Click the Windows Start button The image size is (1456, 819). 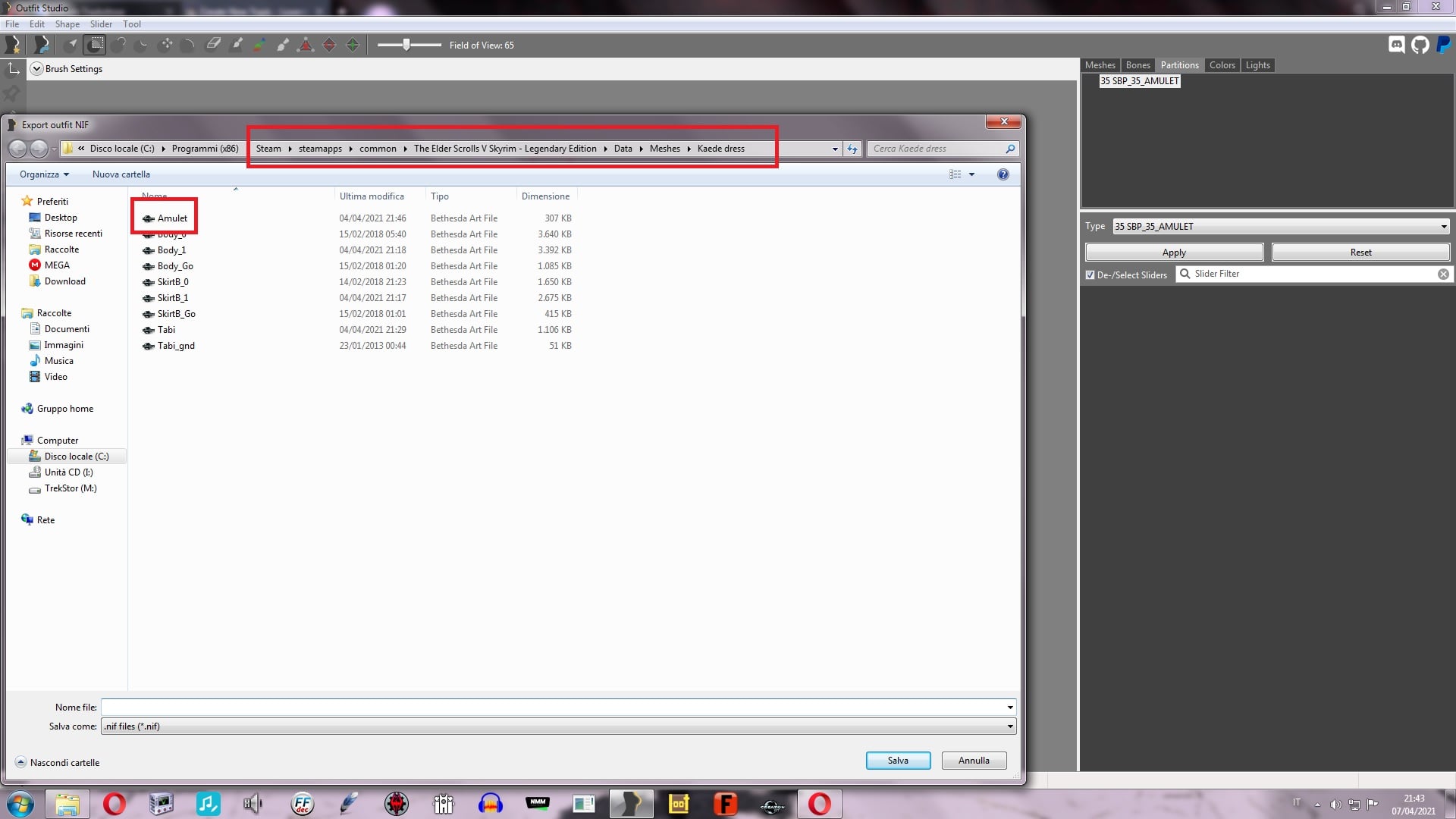click(20, 804)
